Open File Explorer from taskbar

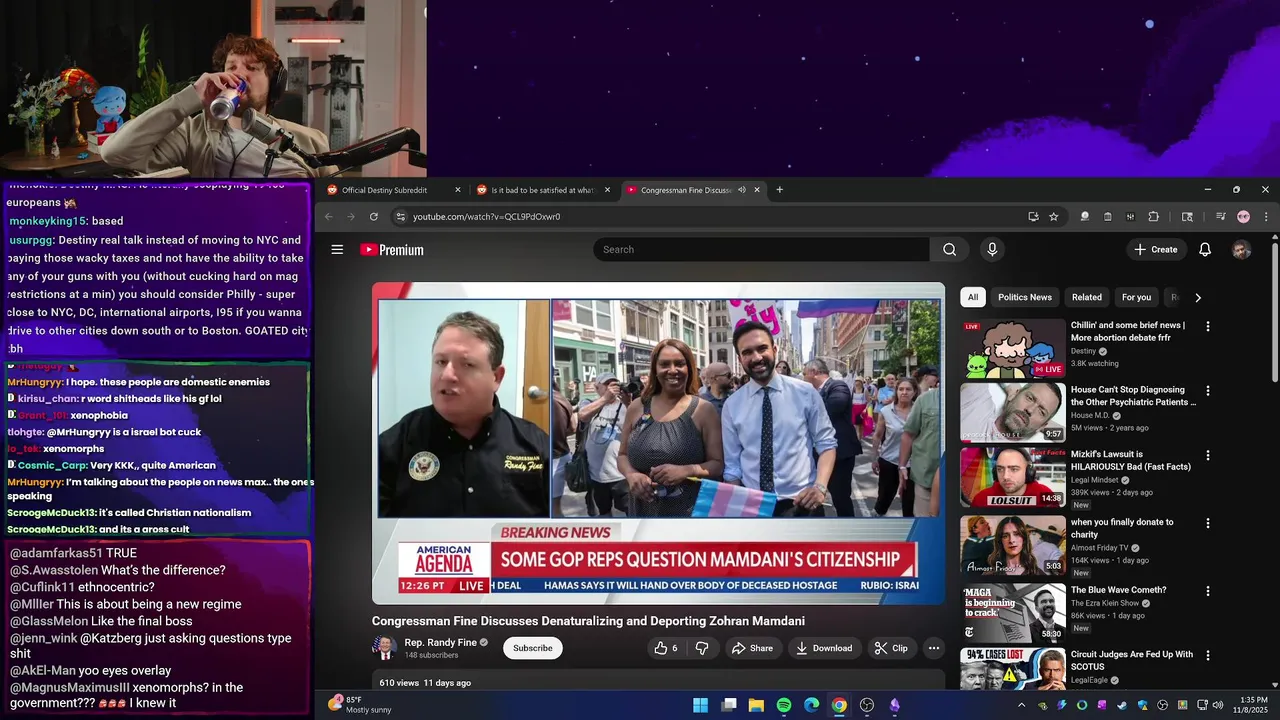757,705
